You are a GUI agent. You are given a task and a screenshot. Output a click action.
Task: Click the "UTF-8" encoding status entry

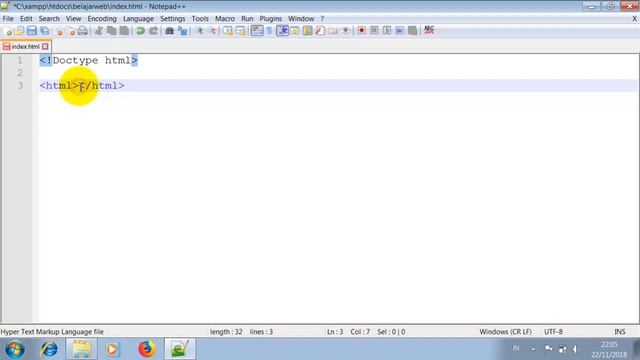click(x=553, y=332)
